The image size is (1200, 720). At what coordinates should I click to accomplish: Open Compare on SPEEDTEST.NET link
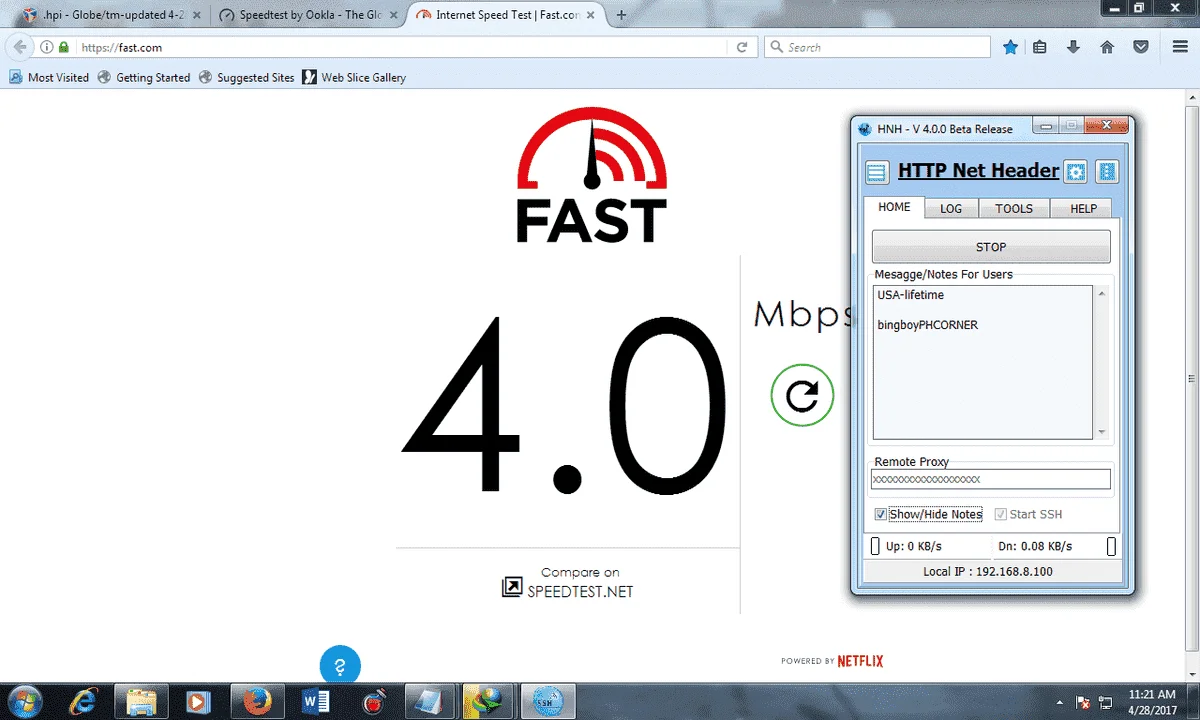(x=568, y=582)
